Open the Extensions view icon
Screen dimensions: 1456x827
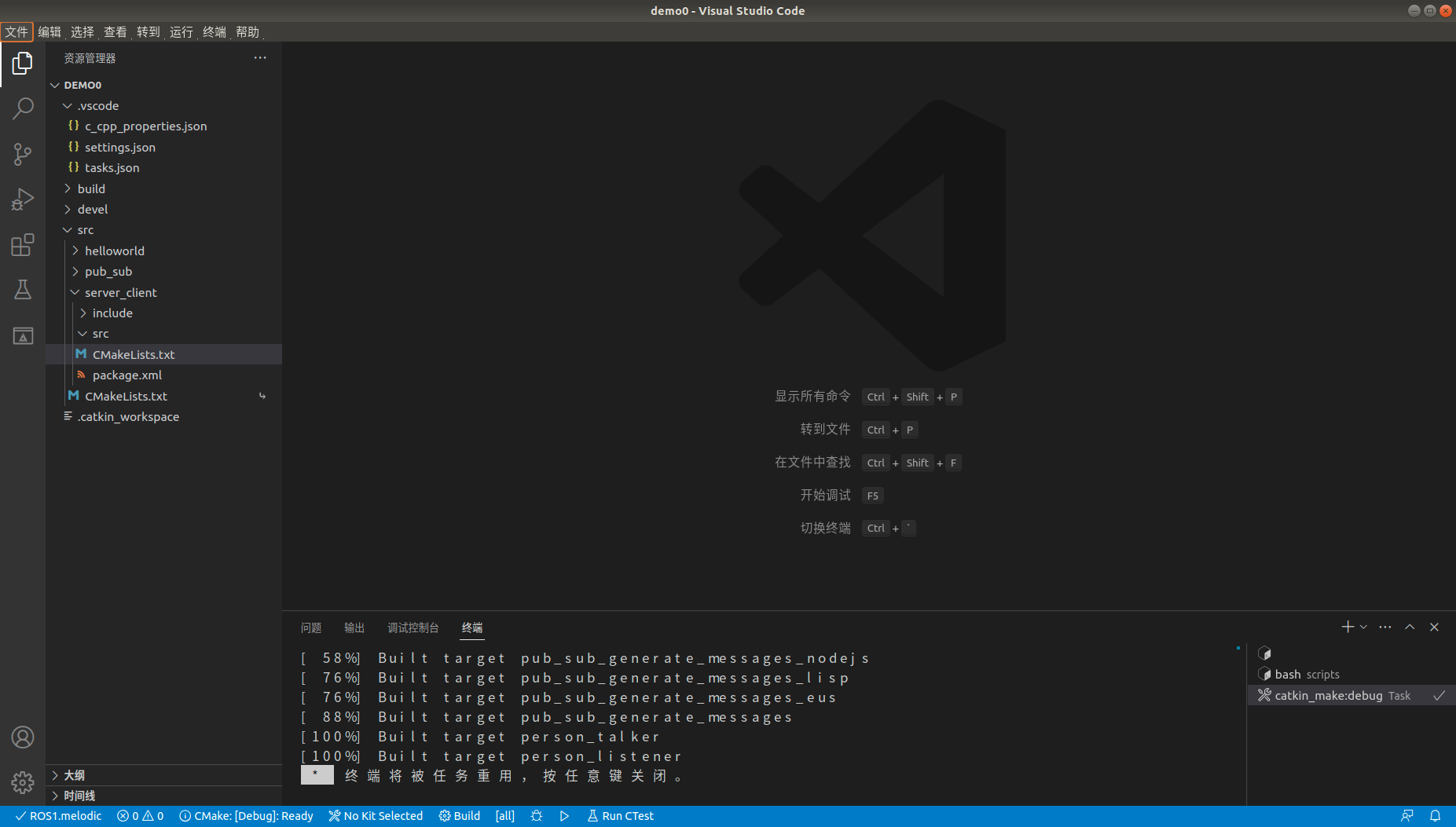23,245
